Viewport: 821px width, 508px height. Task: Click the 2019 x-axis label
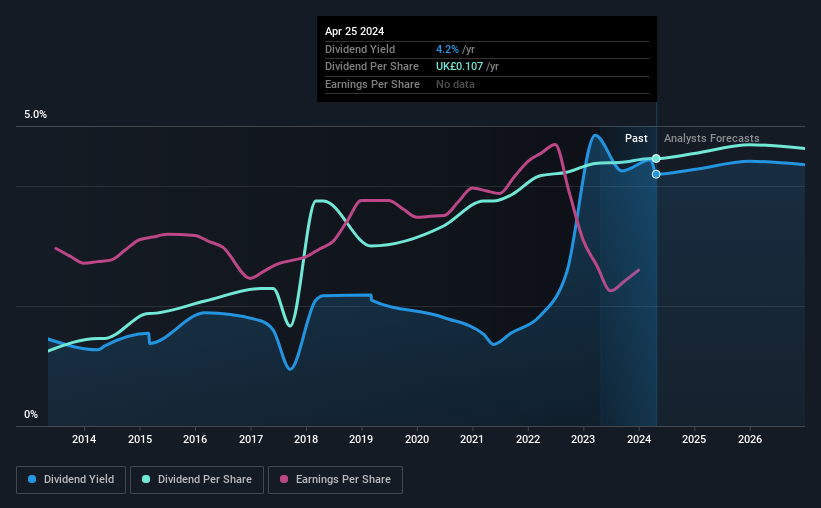point(361,439)
